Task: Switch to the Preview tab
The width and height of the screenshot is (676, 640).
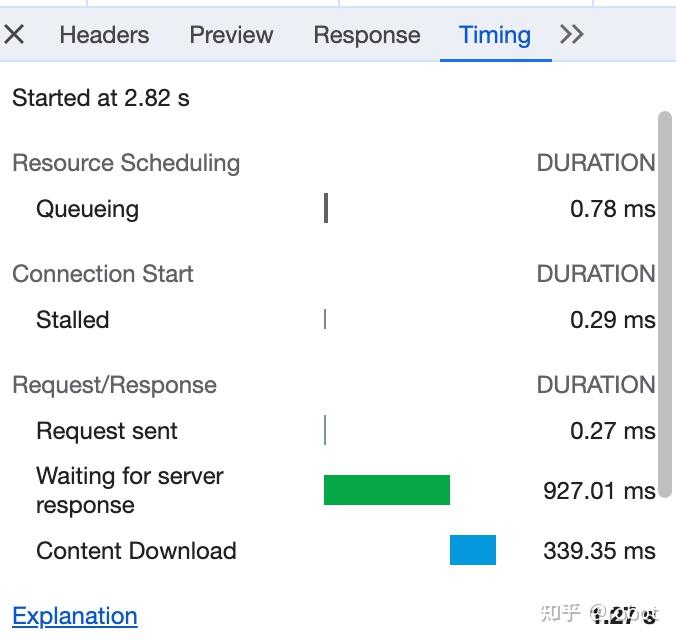Action: (x=231, y=35)
